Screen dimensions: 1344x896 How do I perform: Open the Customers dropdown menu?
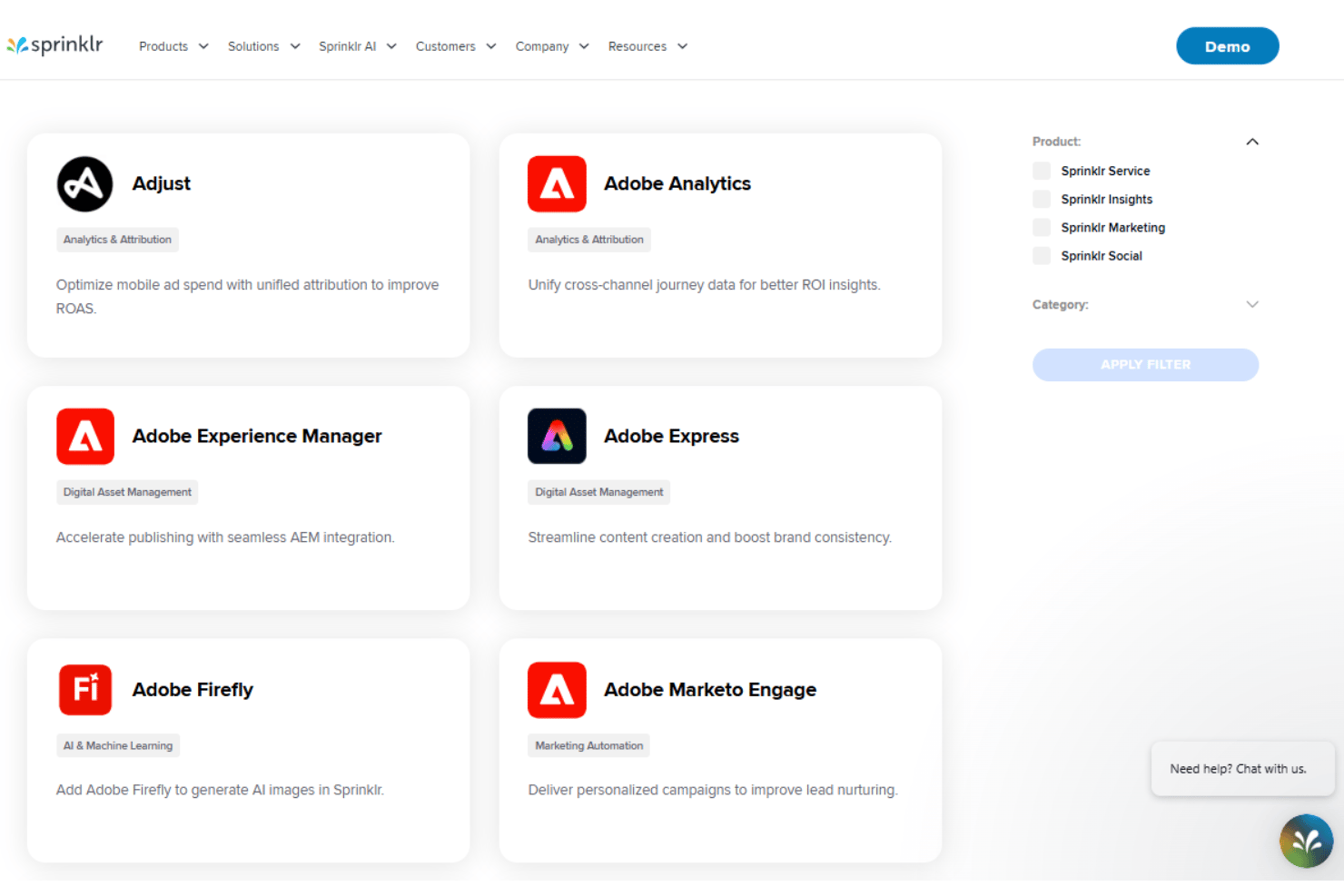(x=456, y=46)
